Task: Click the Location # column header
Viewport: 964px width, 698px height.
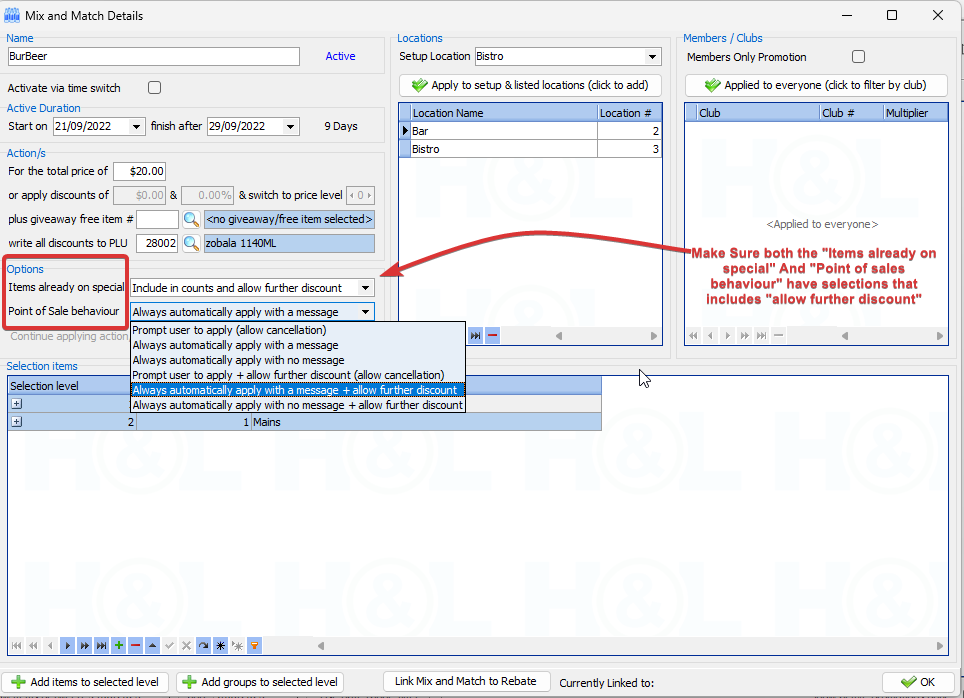Action: (629, 113)
